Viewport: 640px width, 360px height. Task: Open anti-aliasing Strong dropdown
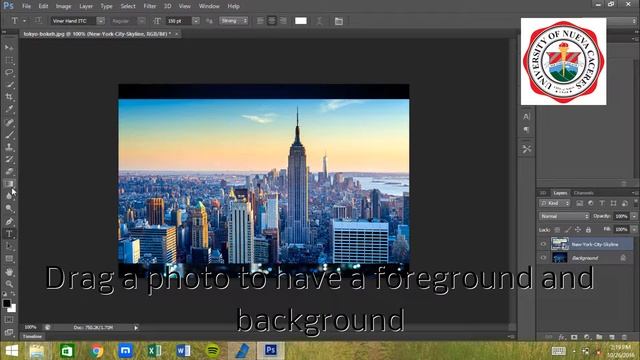tap(234, 20)
